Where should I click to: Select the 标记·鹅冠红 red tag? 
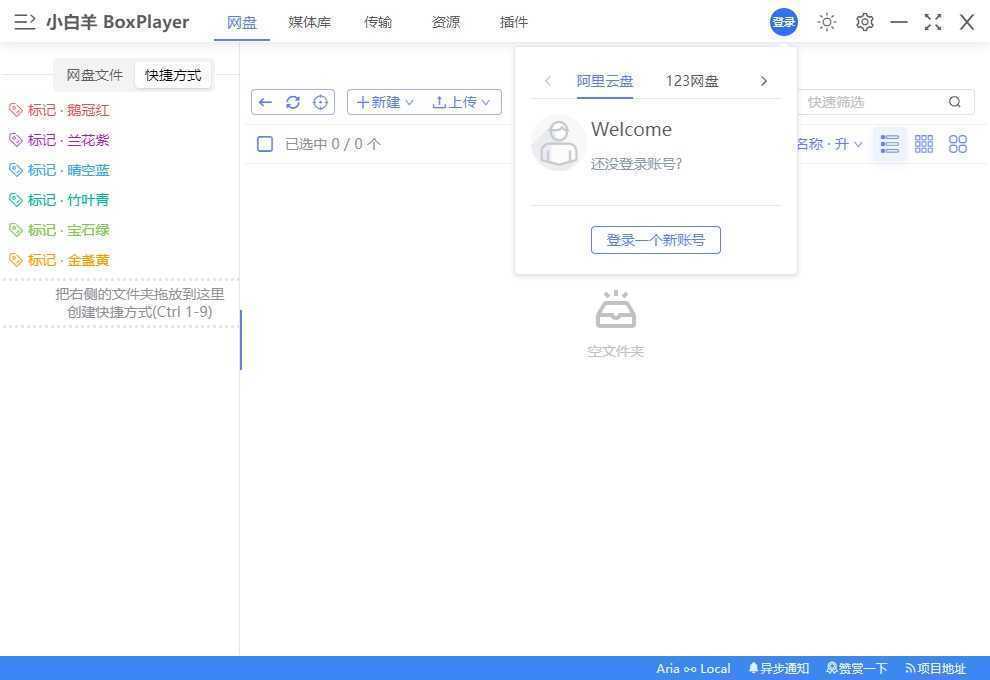click(62, 110)
